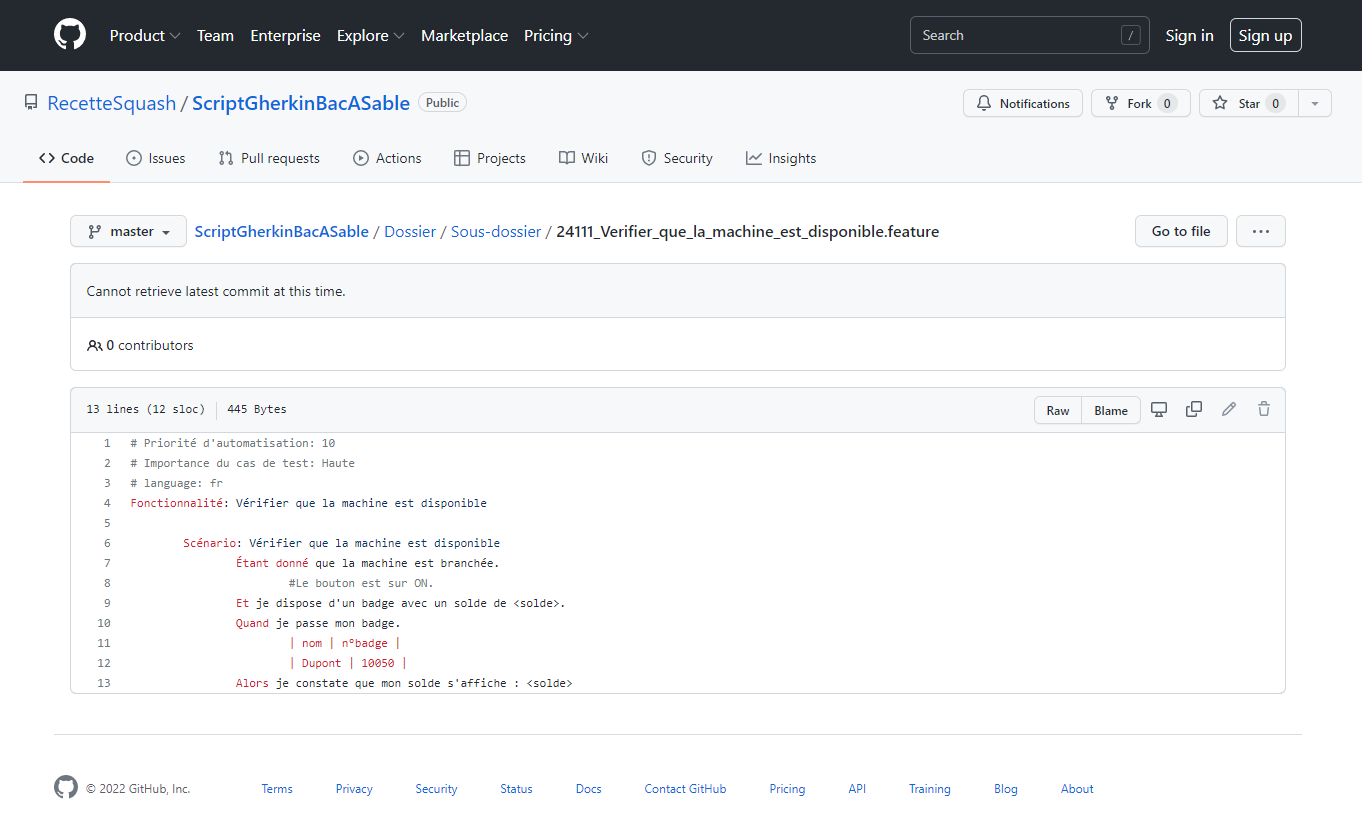1362x834 pixels.
Task: Open the Star dropdown arrow
Action: [1315, 103]
